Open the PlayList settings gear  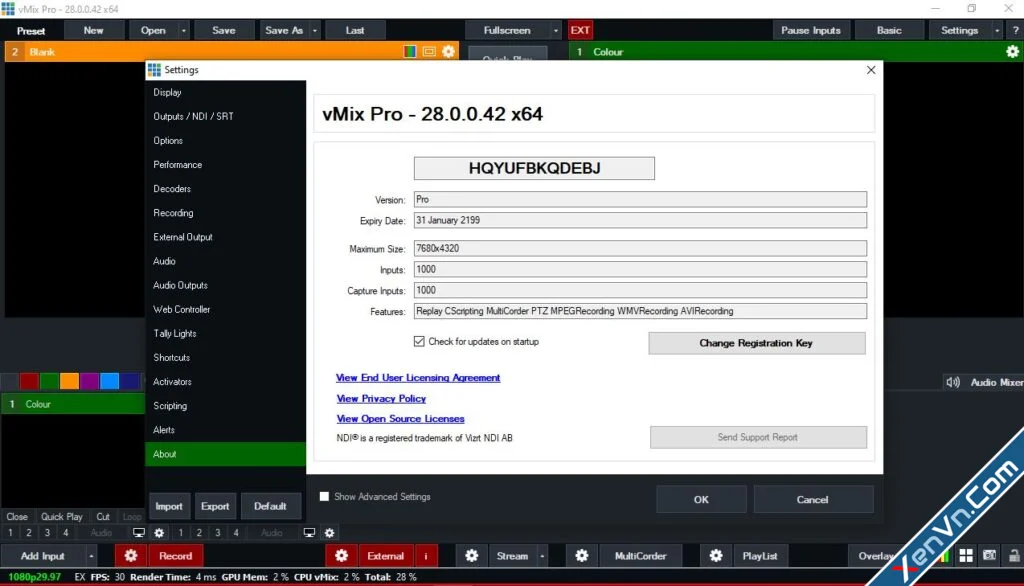coord(716,556)
